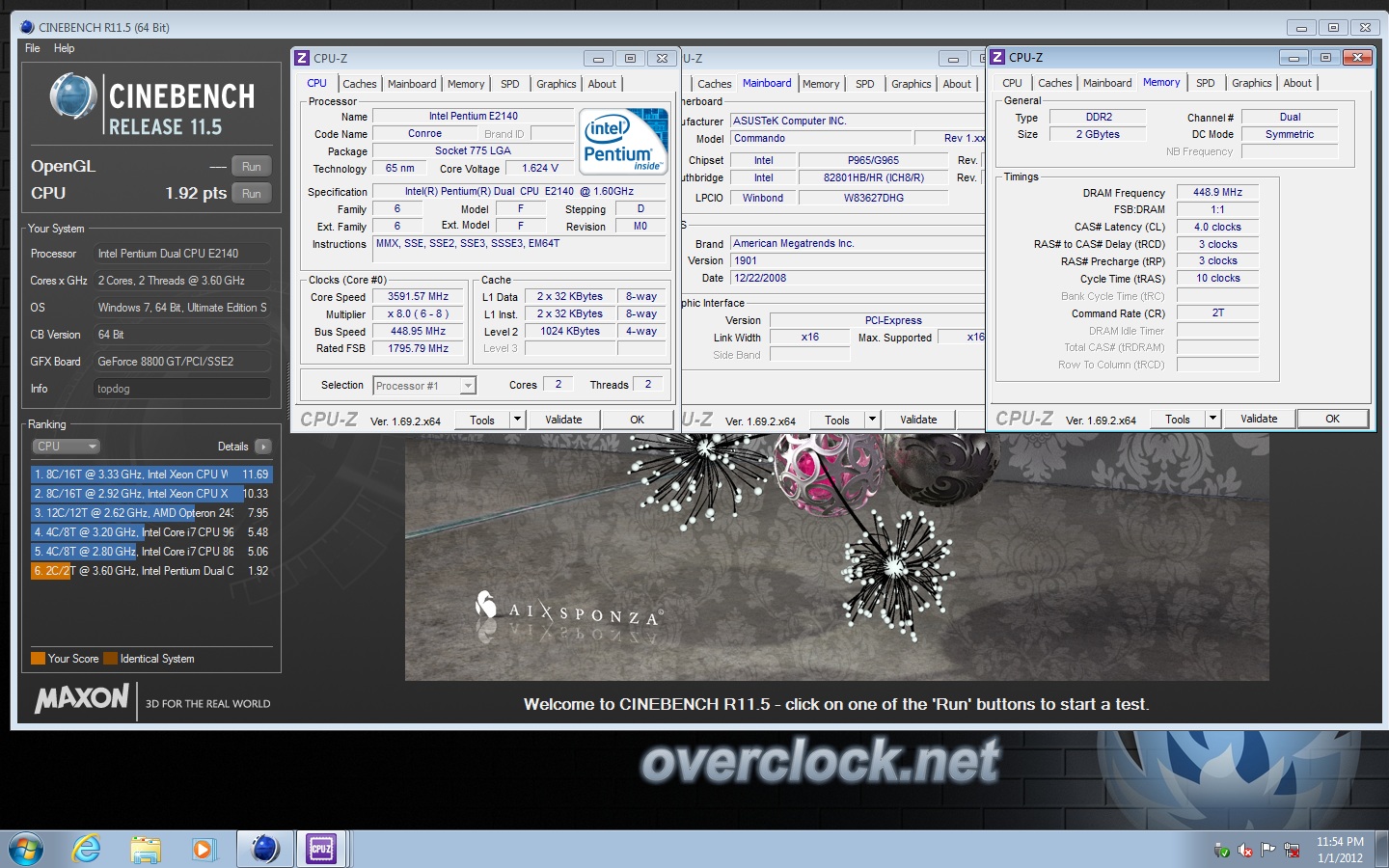Click title bar icon of CPU-Z Memory-tab window
The image size is (1389, 868).
click(x=997, y=57)
